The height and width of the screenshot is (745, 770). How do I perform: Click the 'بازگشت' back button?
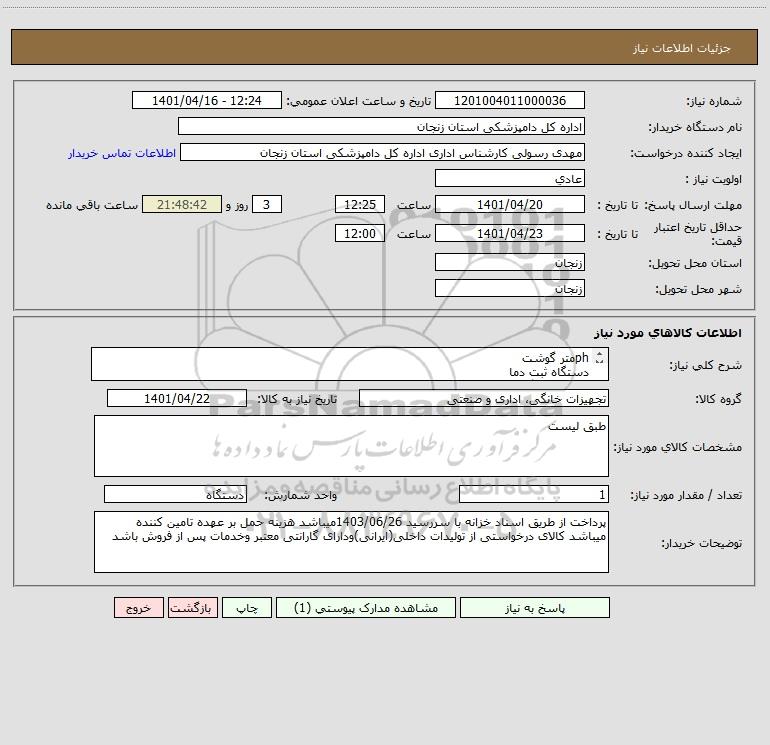click(x=192, y=607)
